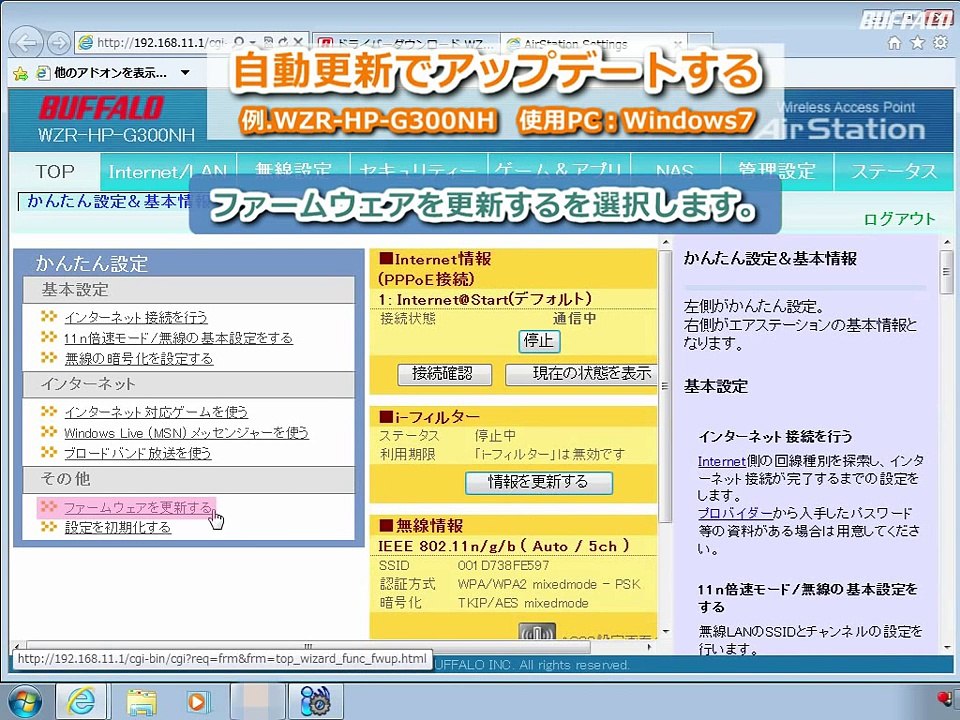Click the add-to-favorites bar star icon
The width and height of the screenshot is (960, 720).
point(20,73)
